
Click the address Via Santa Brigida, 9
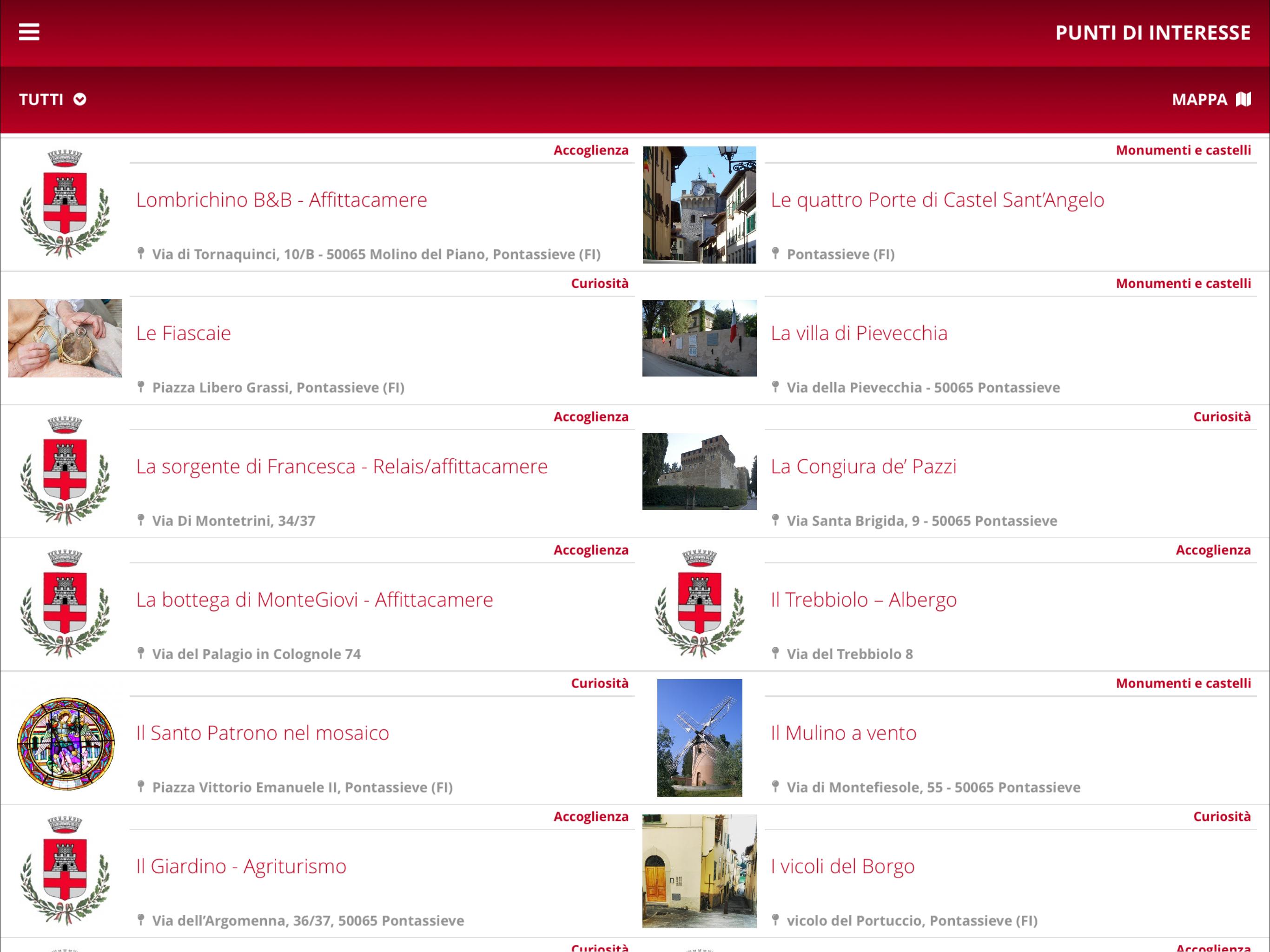921,521
